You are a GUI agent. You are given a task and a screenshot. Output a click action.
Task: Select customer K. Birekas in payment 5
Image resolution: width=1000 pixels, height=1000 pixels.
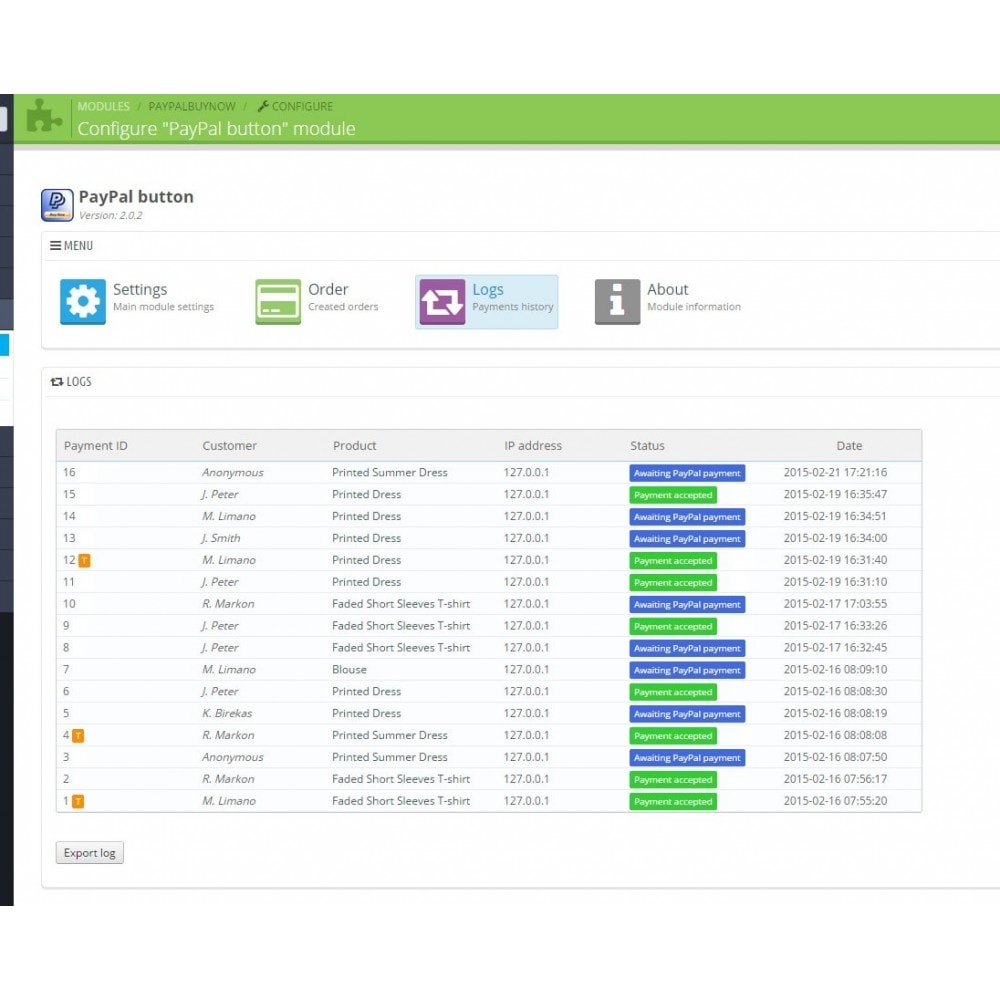[227, 713]
